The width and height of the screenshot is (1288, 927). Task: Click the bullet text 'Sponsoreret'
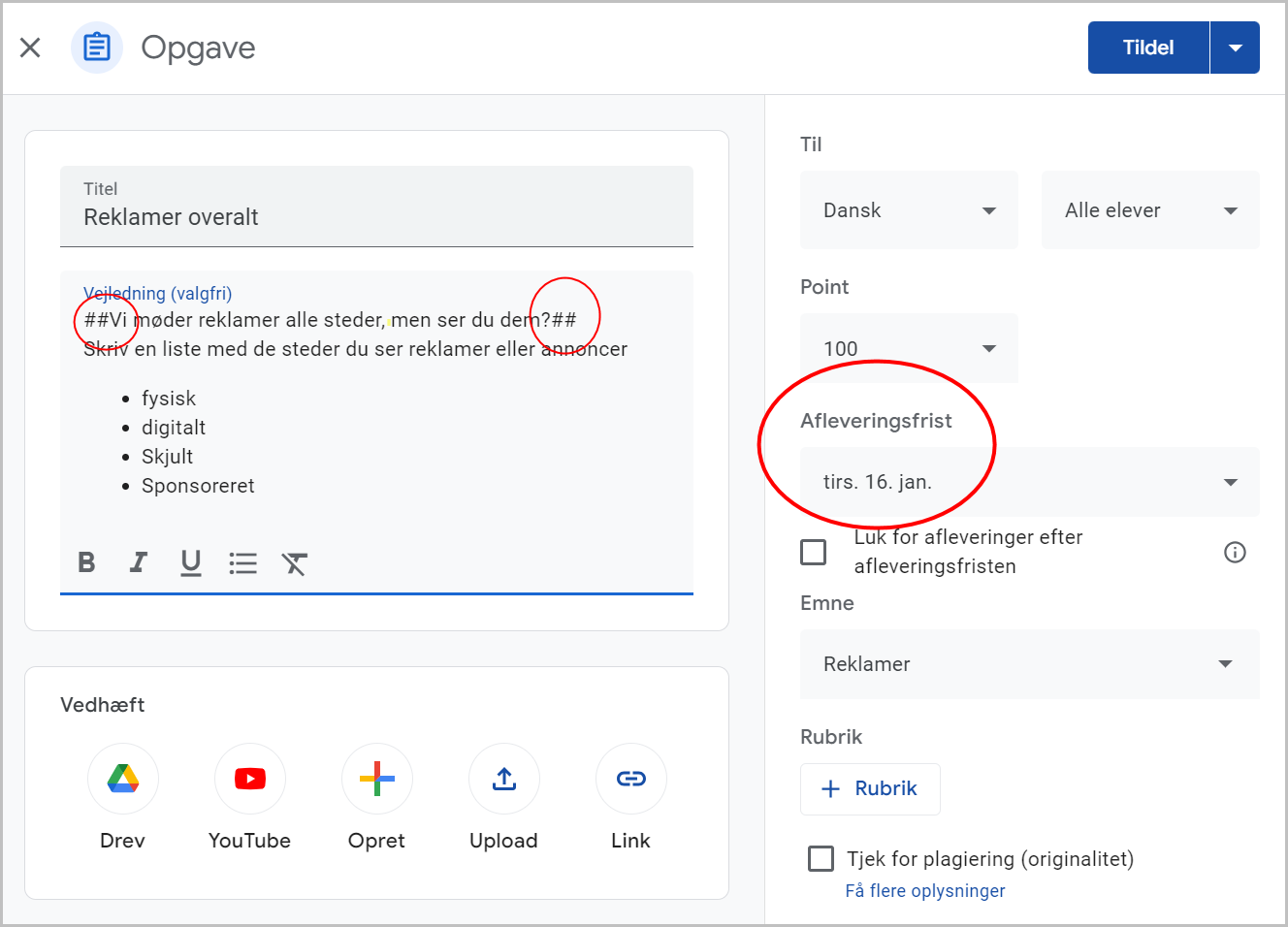point(198,486)
